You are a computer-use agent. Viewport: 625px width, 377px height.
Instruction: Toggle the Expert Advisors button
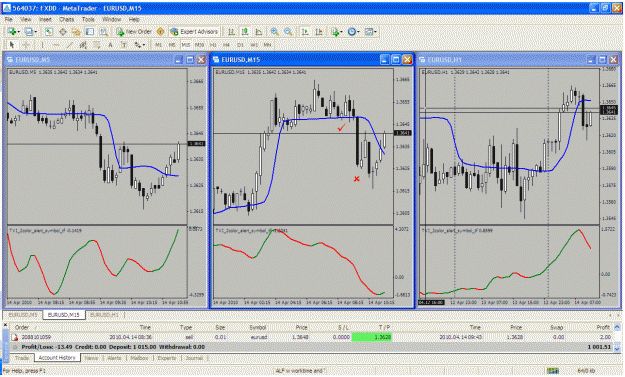tap(194, 31)
